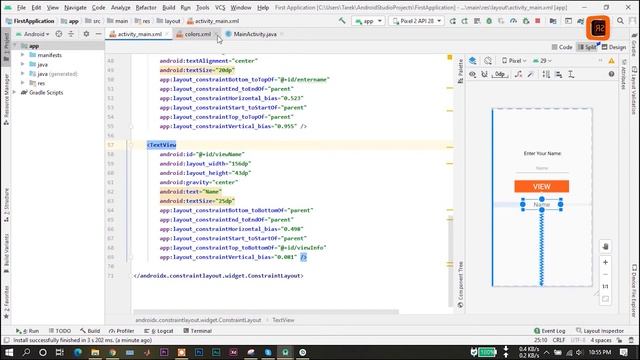
Task: Click the Debug app bug icon
Action: [x=489, y=21]
